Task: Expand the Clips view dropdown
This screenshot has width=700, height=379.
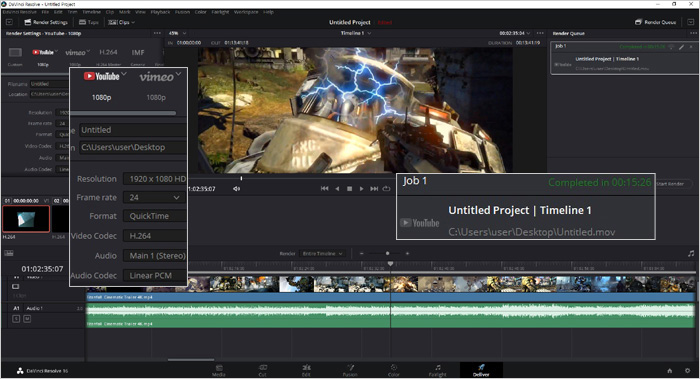Action: (x=121, y=22)
